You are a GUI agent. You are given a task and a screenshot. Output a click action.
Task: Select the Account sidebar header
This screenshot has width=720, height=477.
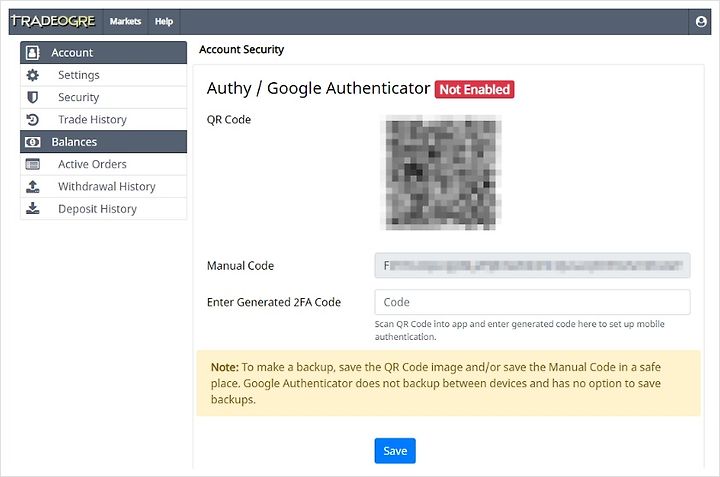(x=103, y=53)
